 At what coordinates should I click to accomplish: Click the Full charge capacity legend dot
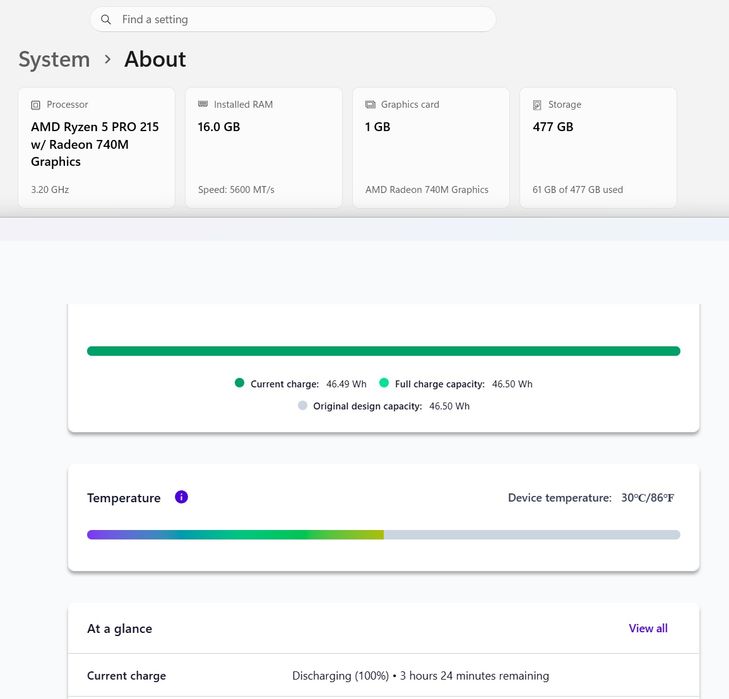[x=384, y=383]
